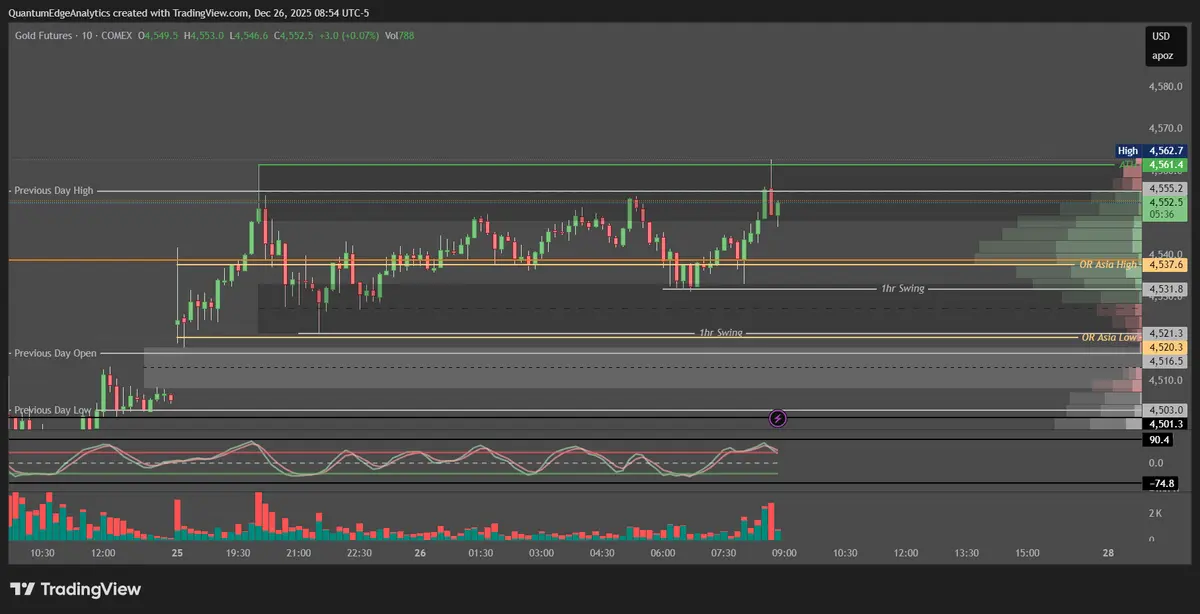
Task: Click the green 4,561.4 price label
Action: click(x=1166, y=164)
